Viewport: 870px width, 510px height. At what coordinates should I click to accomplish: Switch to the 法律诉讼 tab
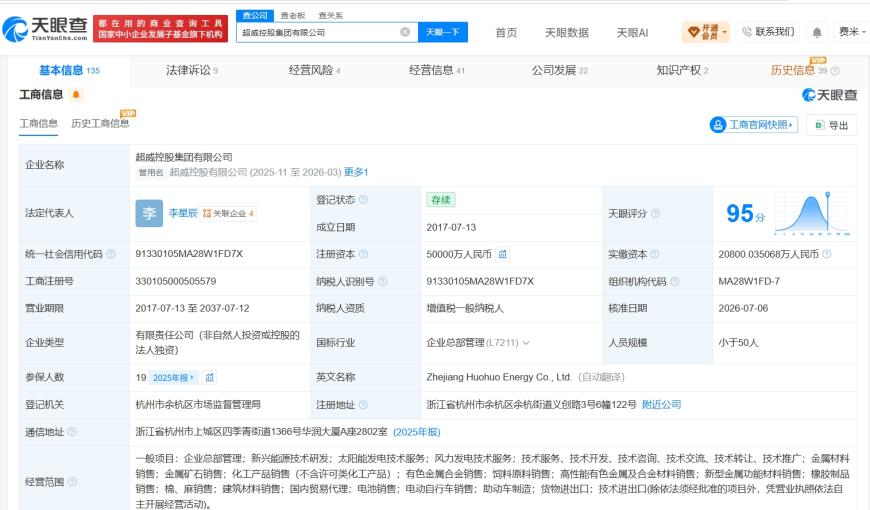191,70
